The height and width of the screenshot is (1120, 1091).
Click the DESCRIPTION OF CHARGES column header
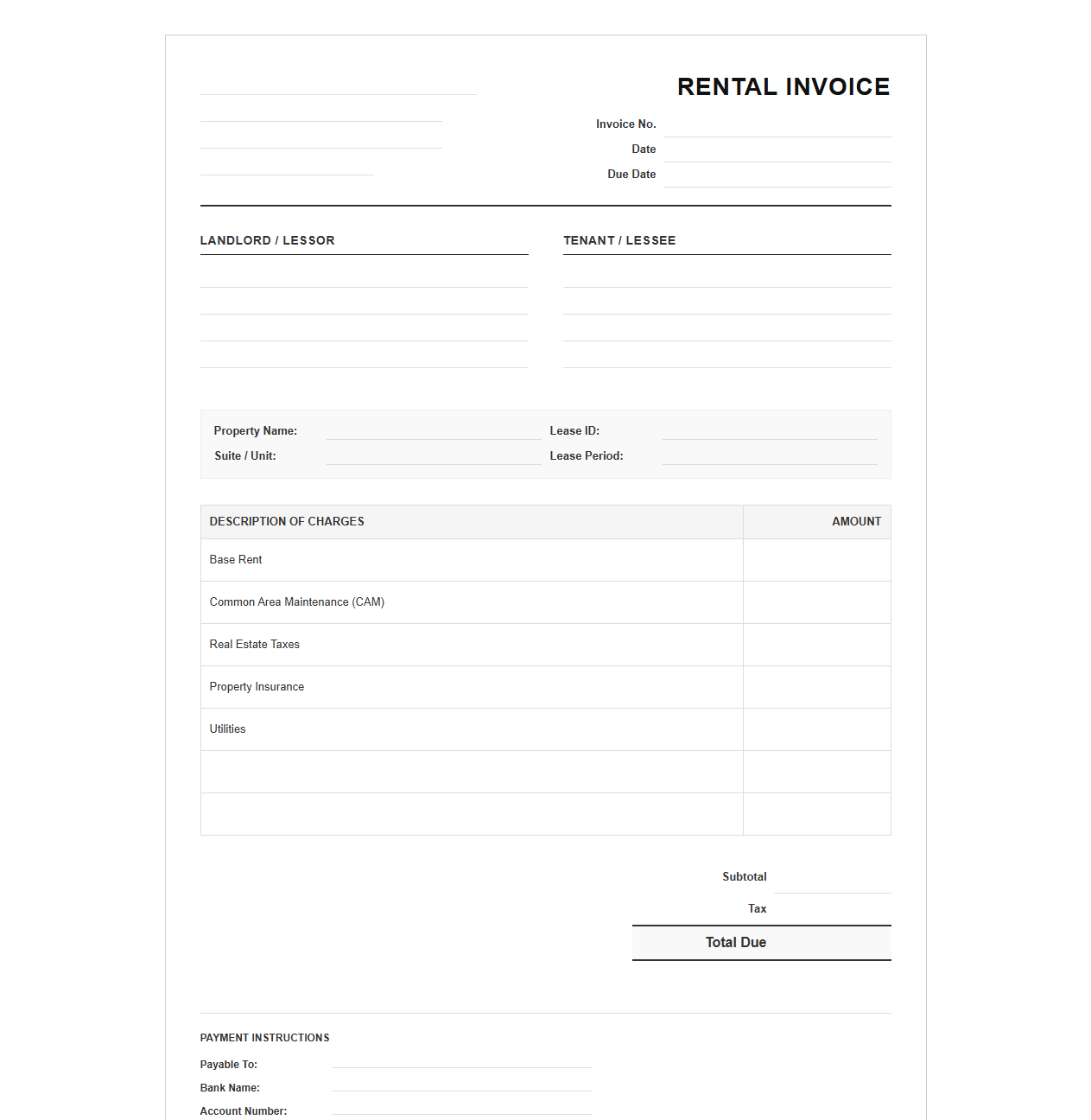472,522
